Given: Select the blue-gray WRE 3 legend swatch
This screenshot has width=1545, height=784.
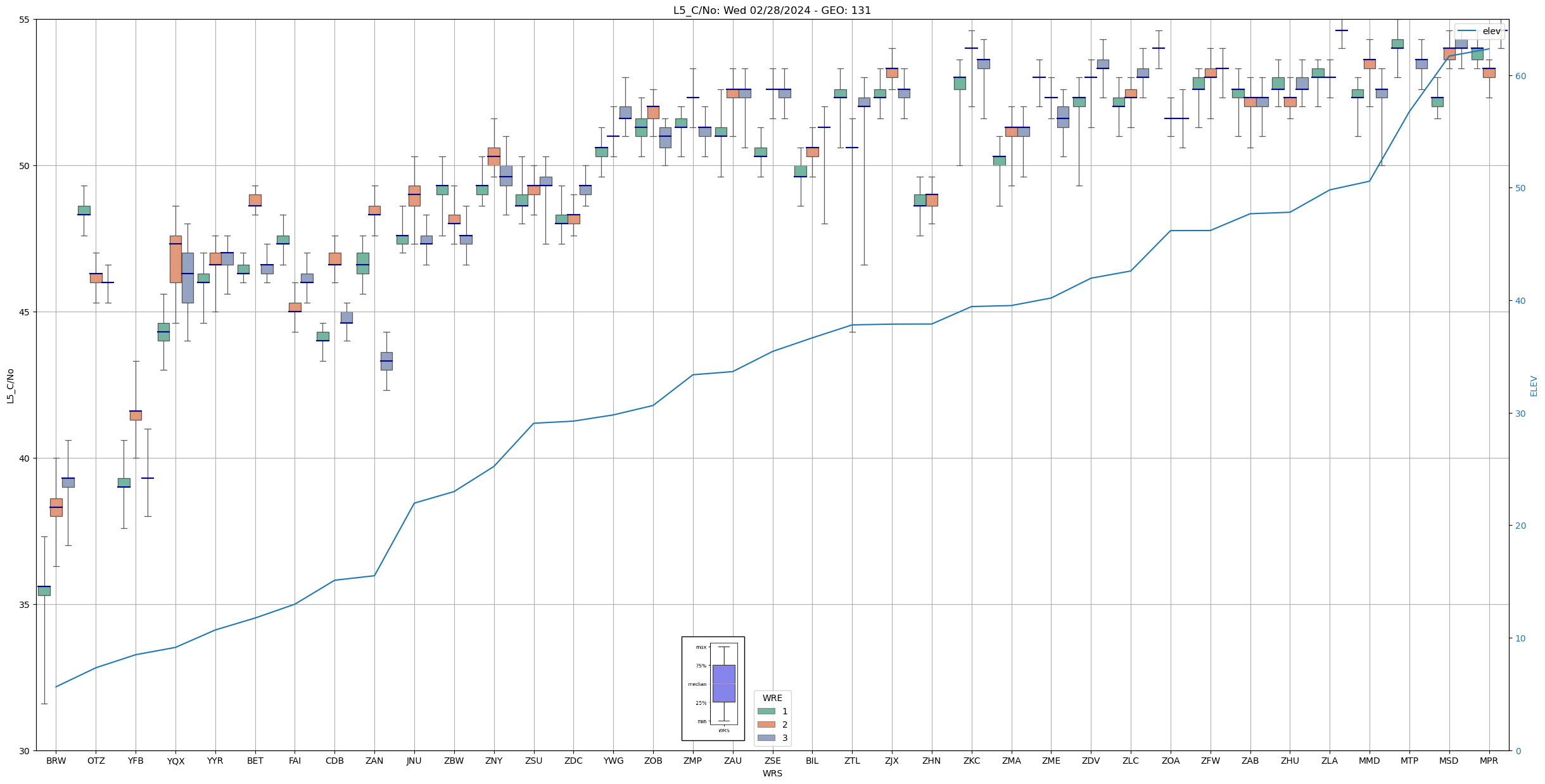Looking at the screenshot, I should point(766,738).
